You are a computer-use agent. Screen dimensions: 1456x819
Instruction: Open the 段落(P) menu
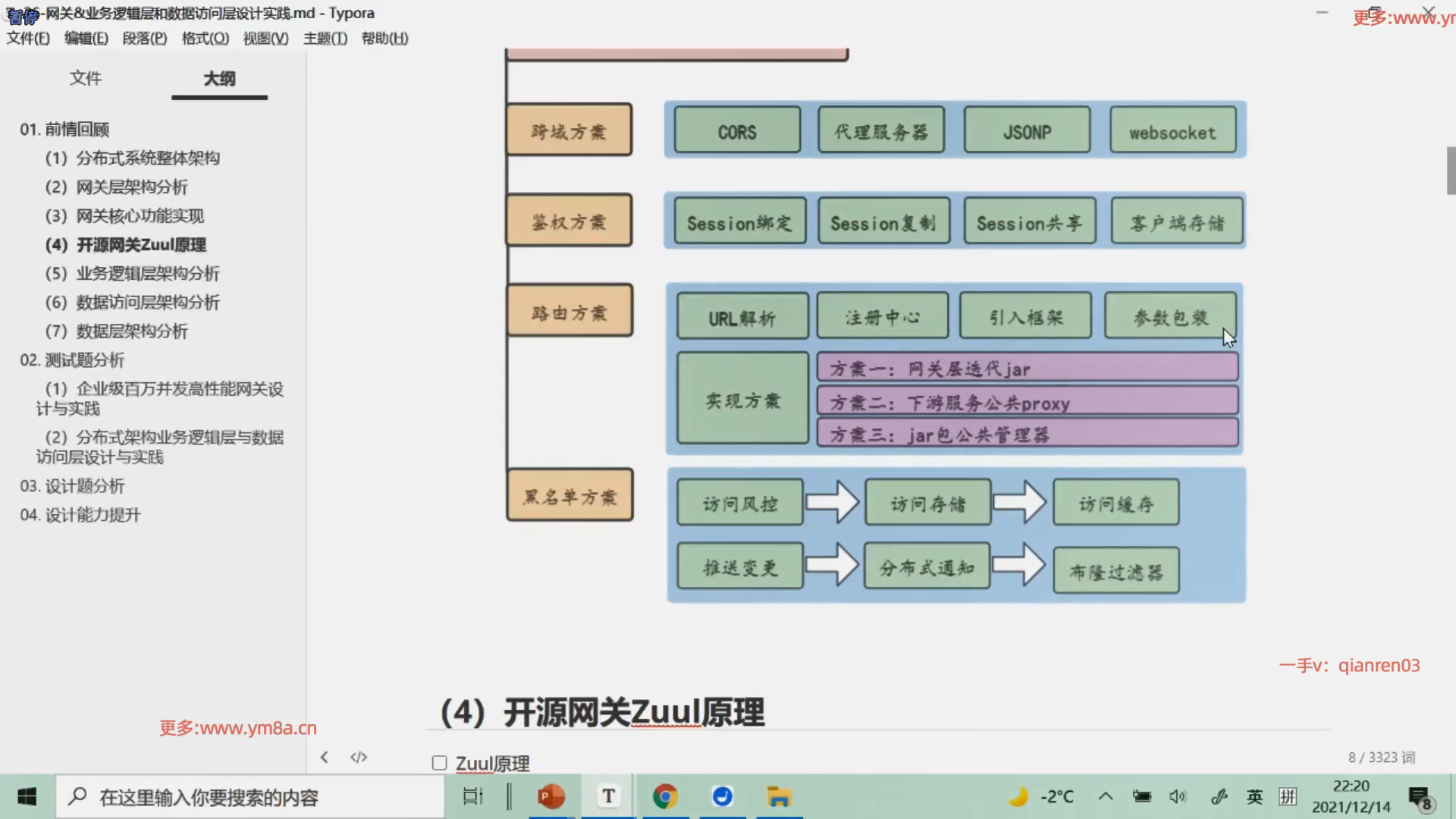tap(145, 38)
